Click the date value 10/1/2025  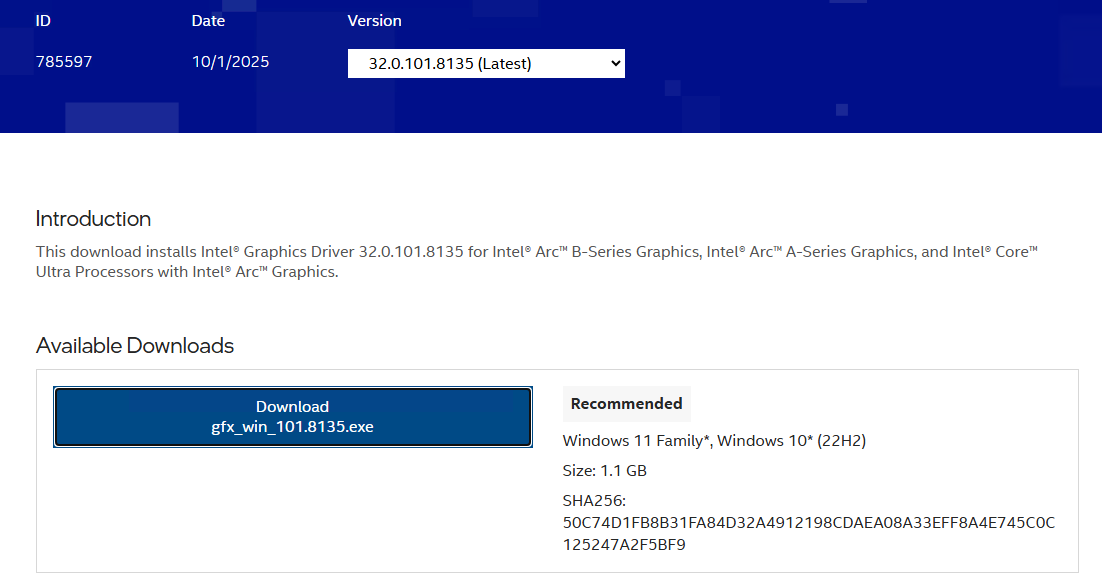[x=230, y=62]
